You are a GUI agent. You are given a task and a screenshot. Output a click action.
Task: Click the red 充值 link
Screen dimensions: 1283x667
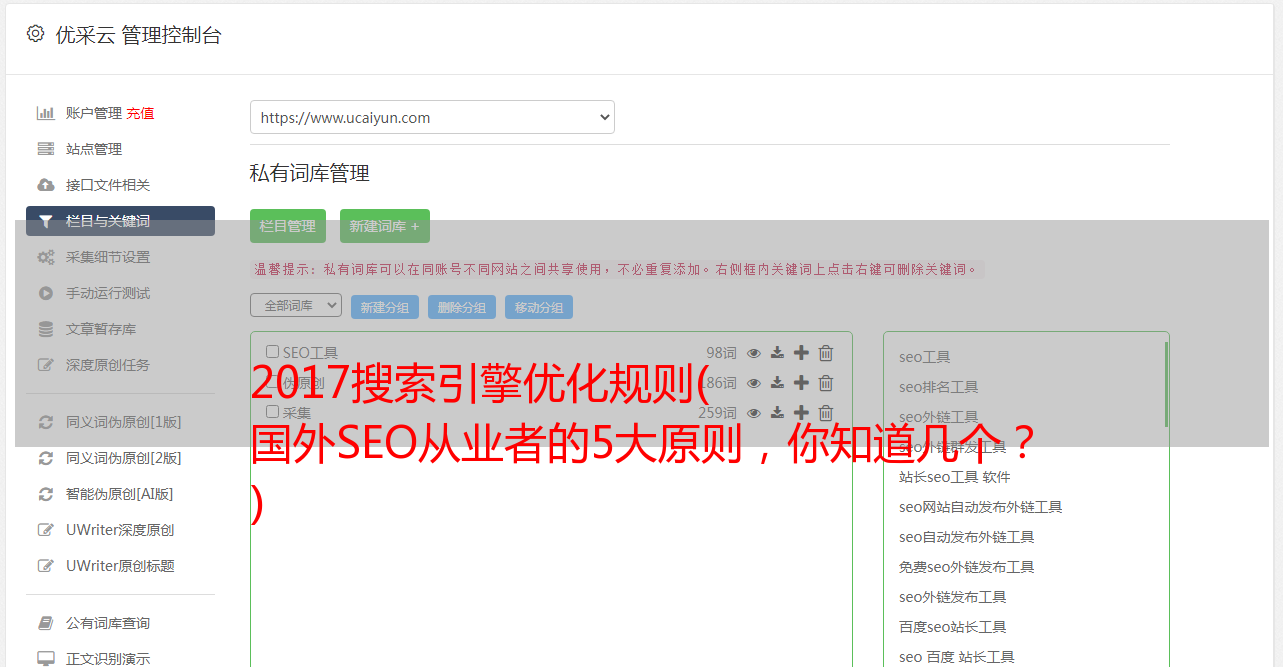140,113
